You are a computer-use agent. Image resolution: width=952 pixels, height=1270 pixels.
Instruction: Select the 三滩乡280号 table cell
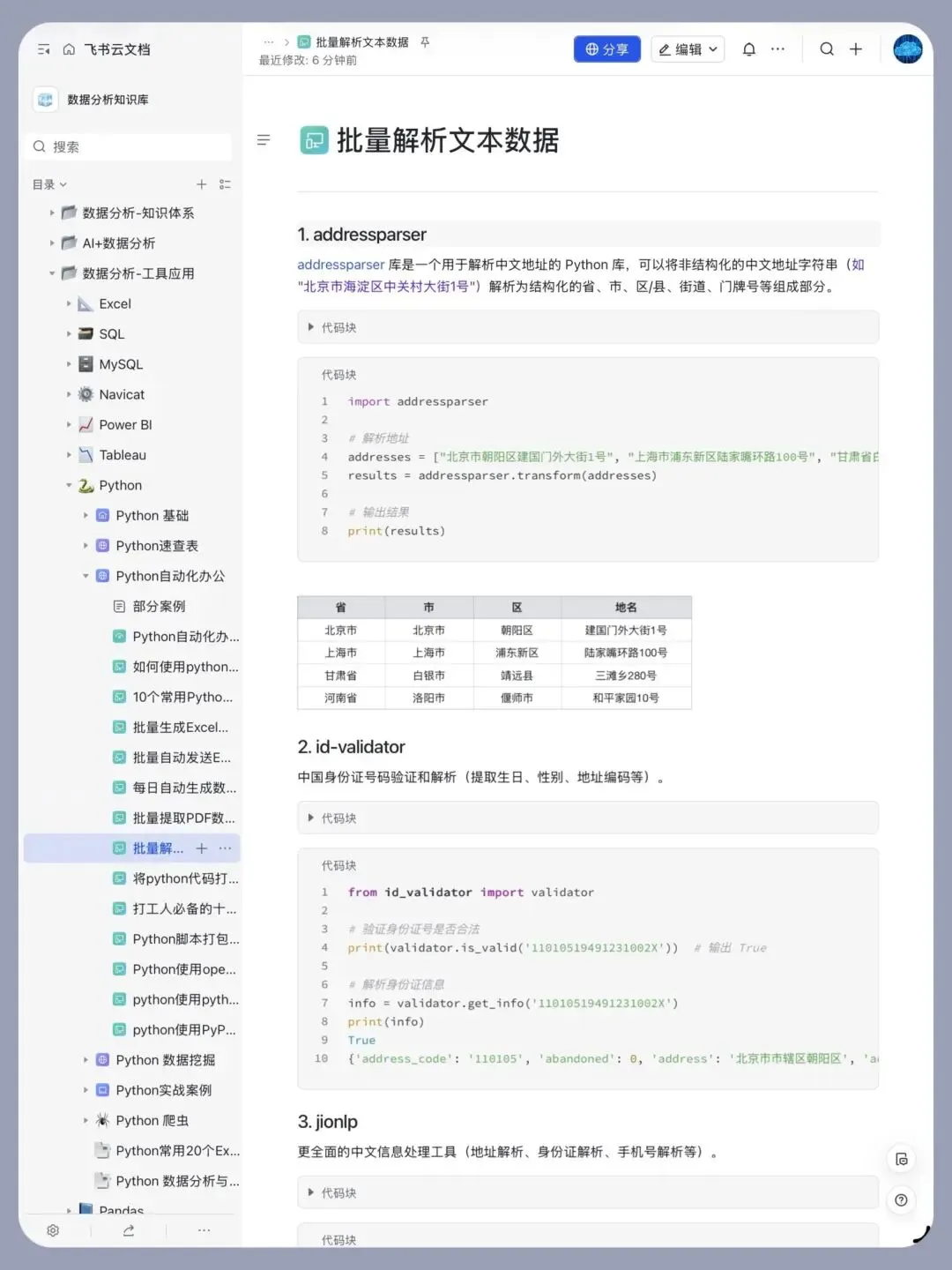tap(626, 676)
